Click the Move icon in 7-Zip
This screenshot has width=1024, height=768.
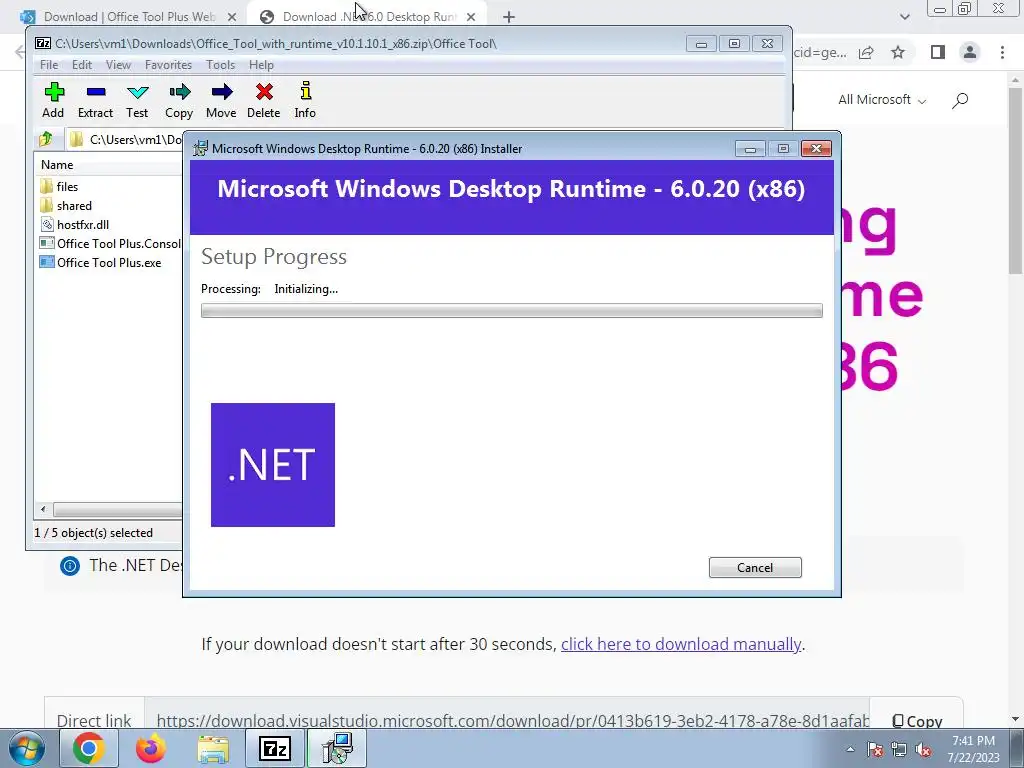click(x=221, y=92)
